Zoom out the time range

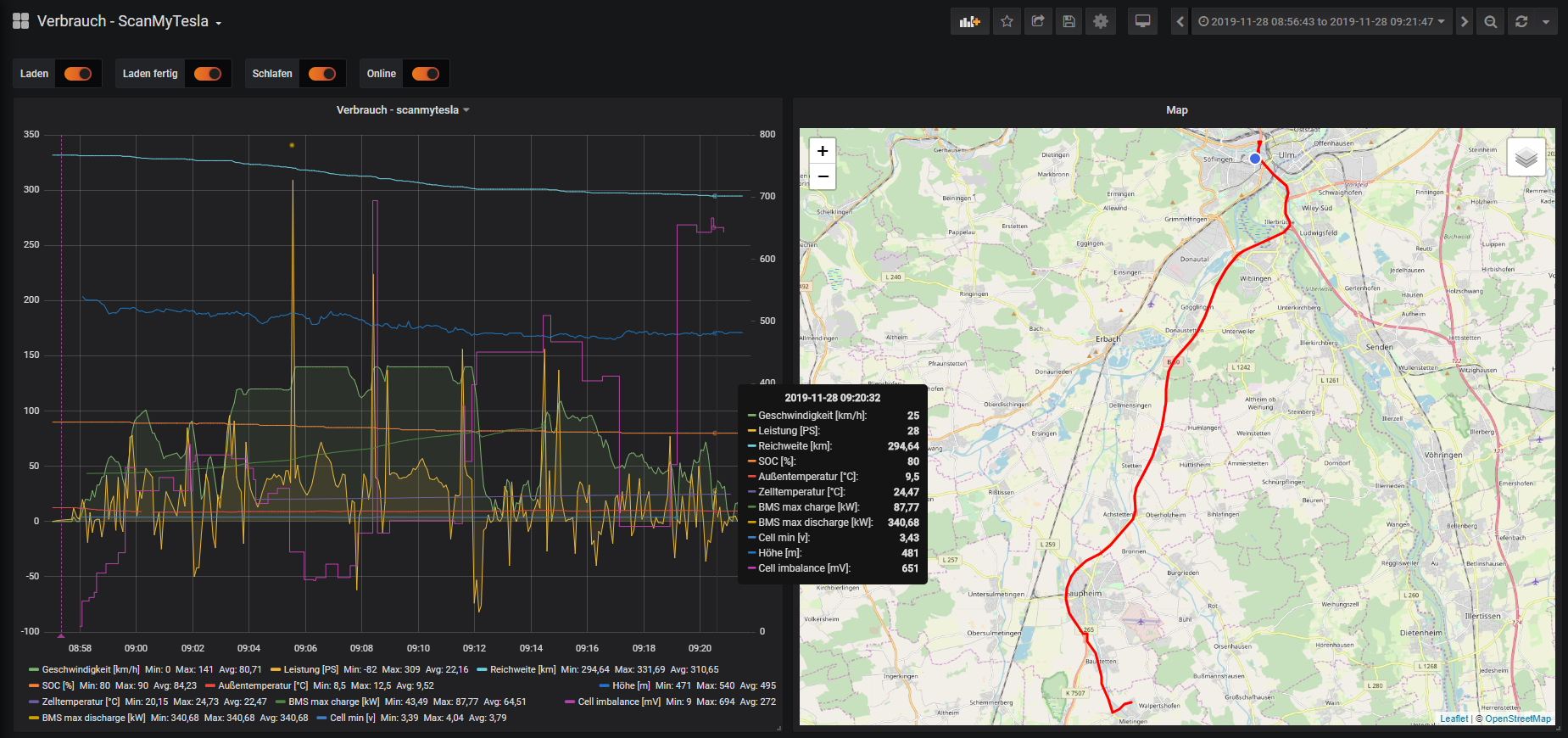[x=1491, y=21]
